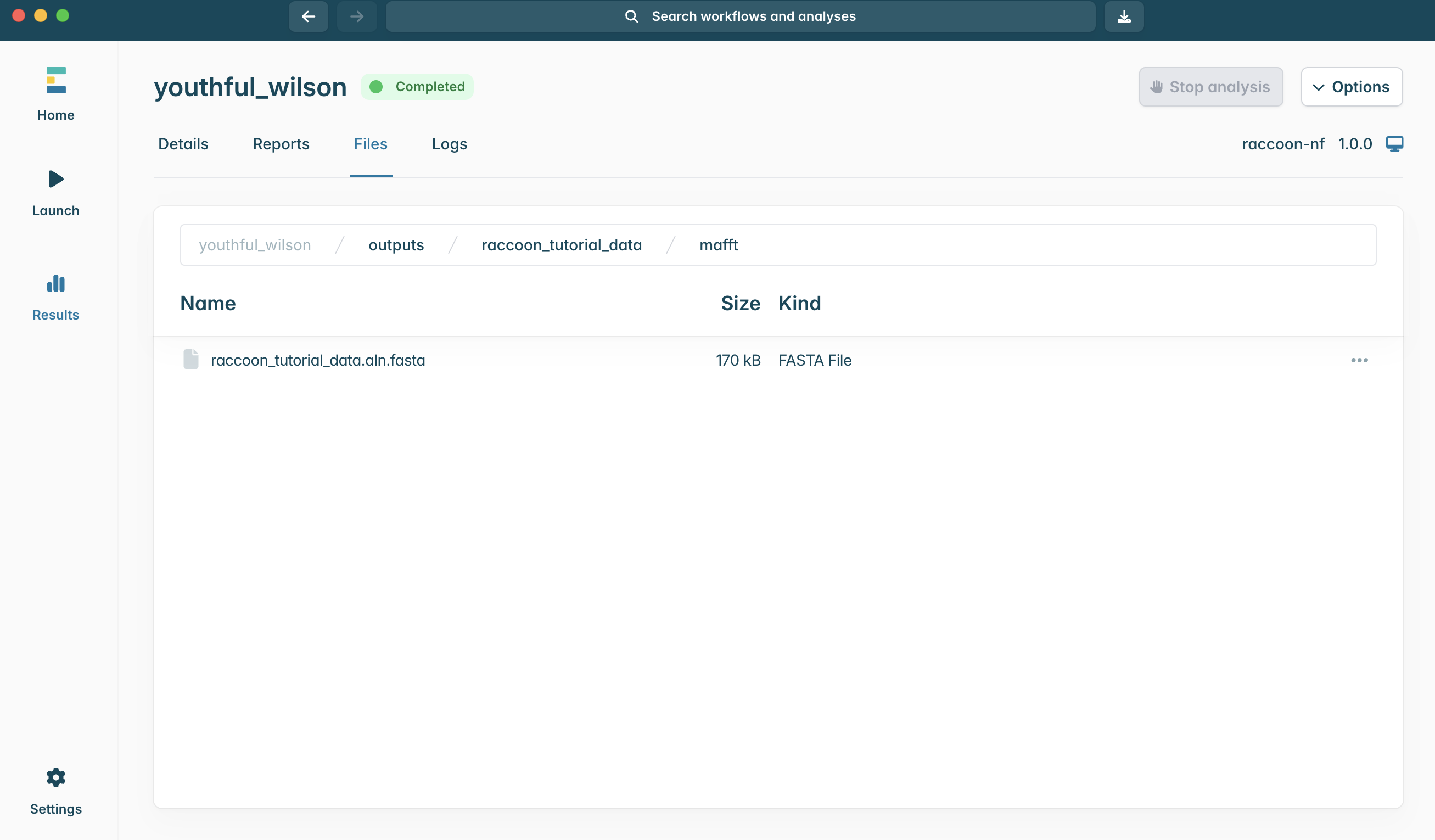Open Settings via the gear icon
Image resolution: width=1435 pixels, height=840 pixels.
[56, 777]
